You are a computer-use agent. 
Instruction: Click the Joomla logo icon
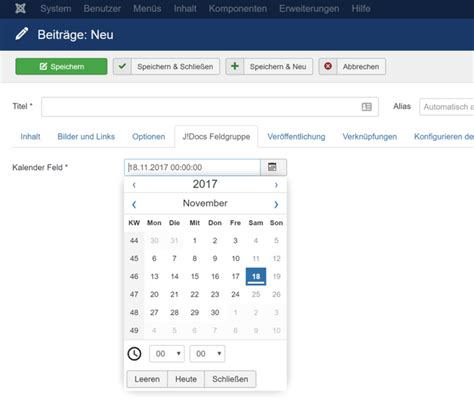(20, 8)
